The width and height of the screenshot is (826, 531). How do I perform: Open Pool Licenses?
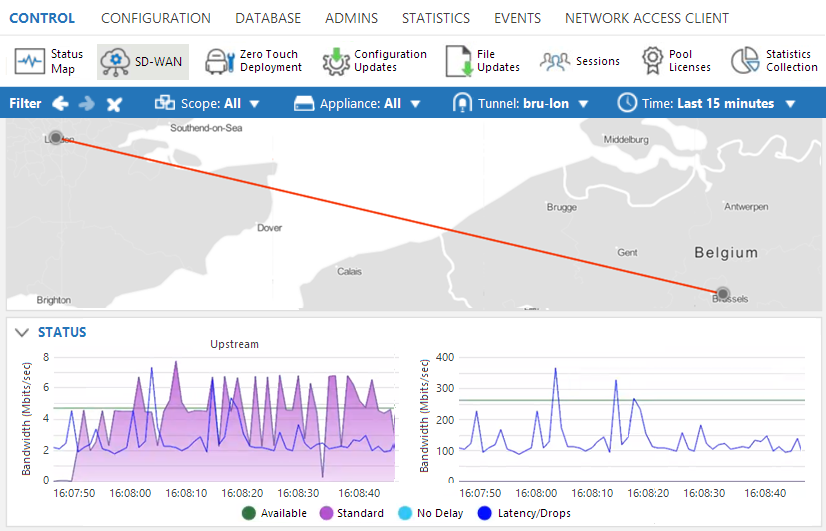pos(676,61)
